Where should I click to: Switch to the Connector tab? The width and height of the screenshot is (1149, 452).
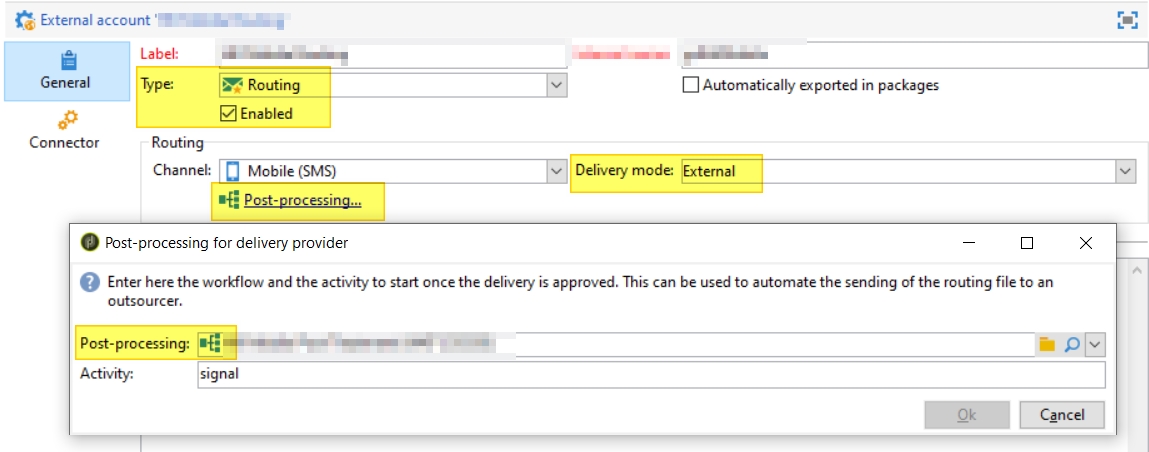[x=65, y=130]
